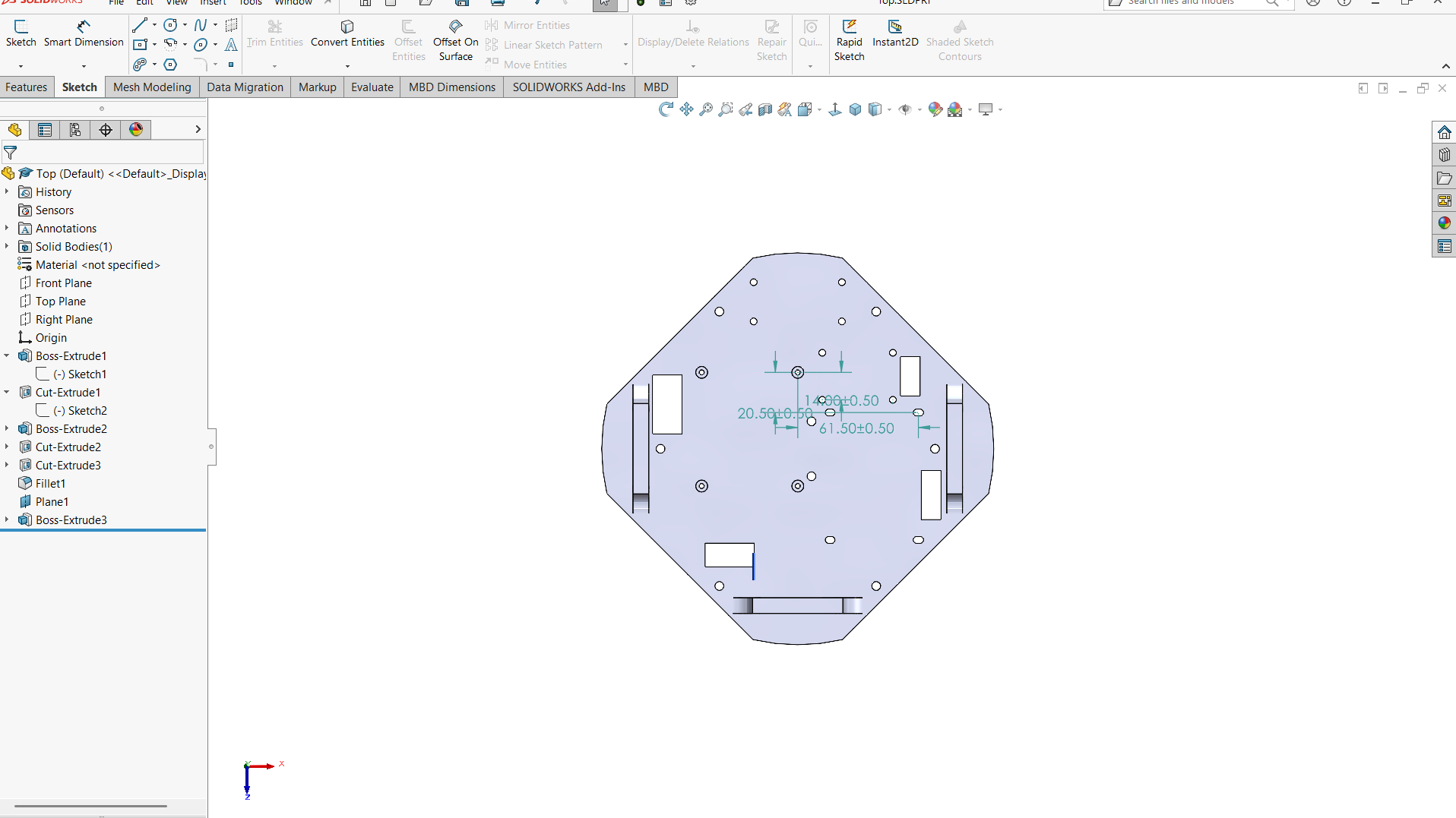This screenshot has height=818, width=1456.
Task: Click the Zoom to Area icon
Action: coord(726,109)
